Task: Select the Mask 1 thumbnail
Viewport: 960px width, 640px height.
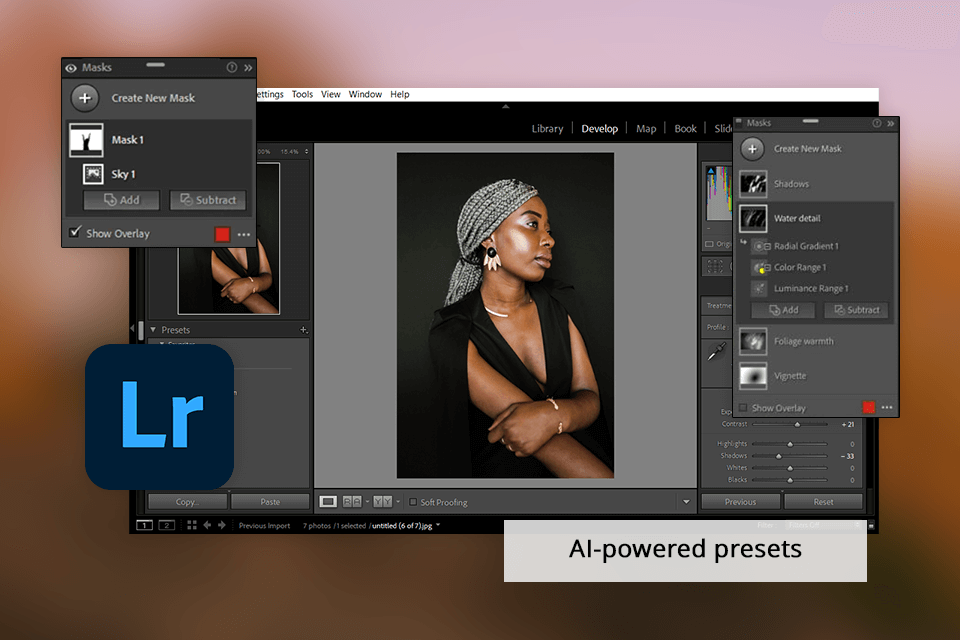Action: point(86,140)
